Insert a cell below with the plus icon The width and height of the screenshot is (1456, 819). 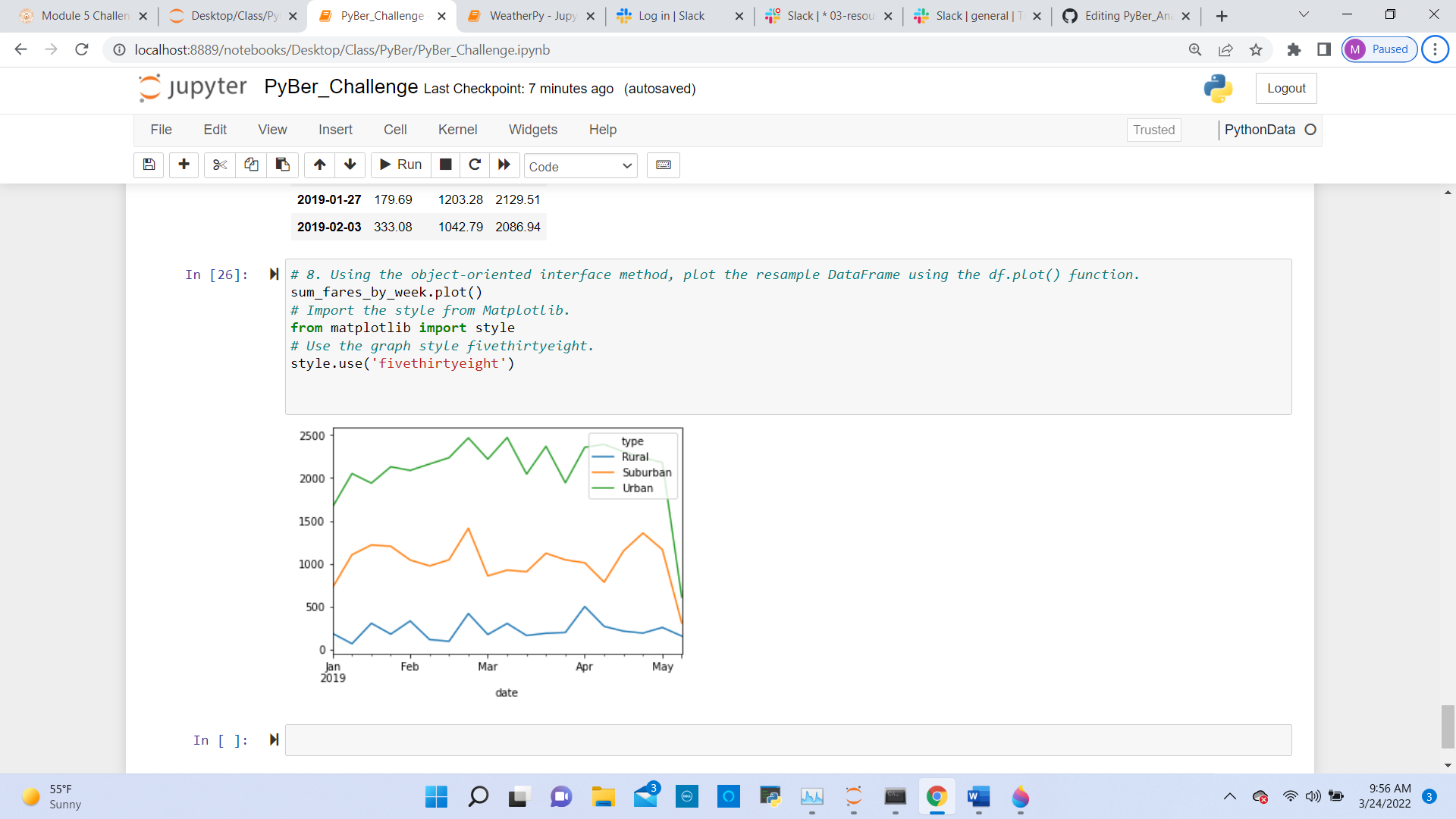184,165
